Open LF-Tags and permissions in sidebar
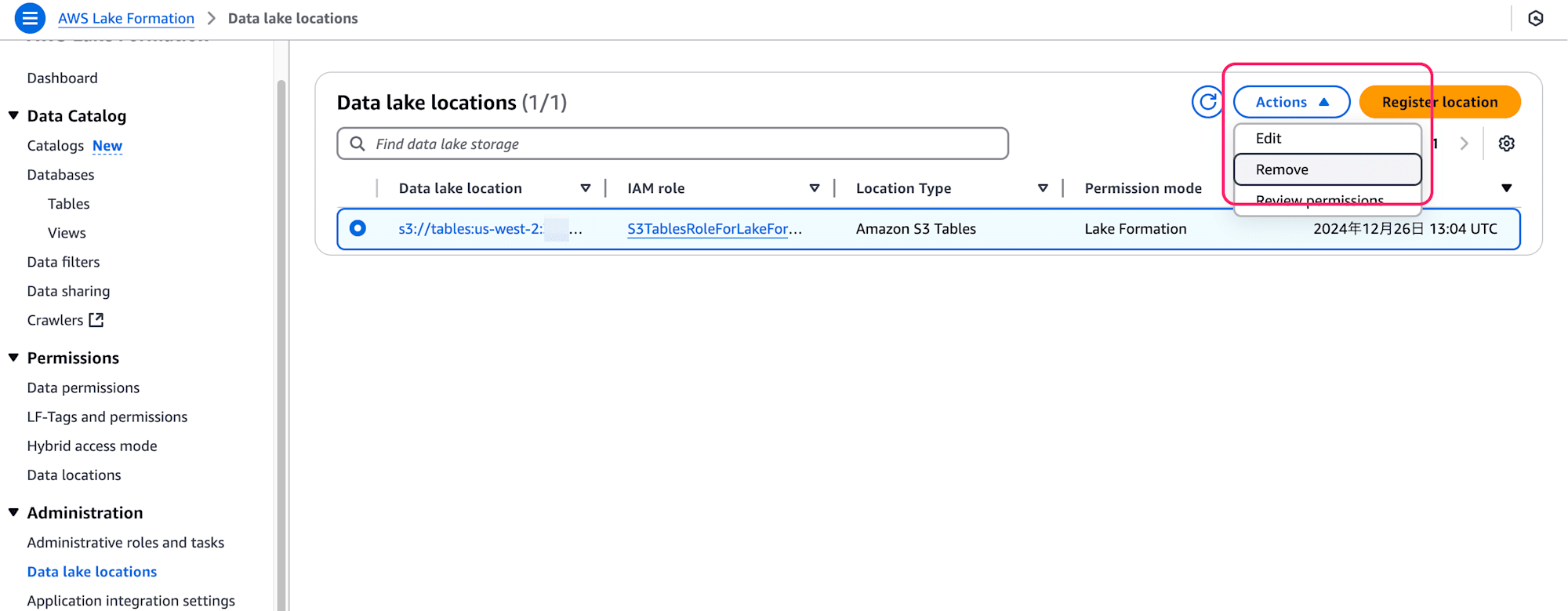 click(x=107, y=416)
